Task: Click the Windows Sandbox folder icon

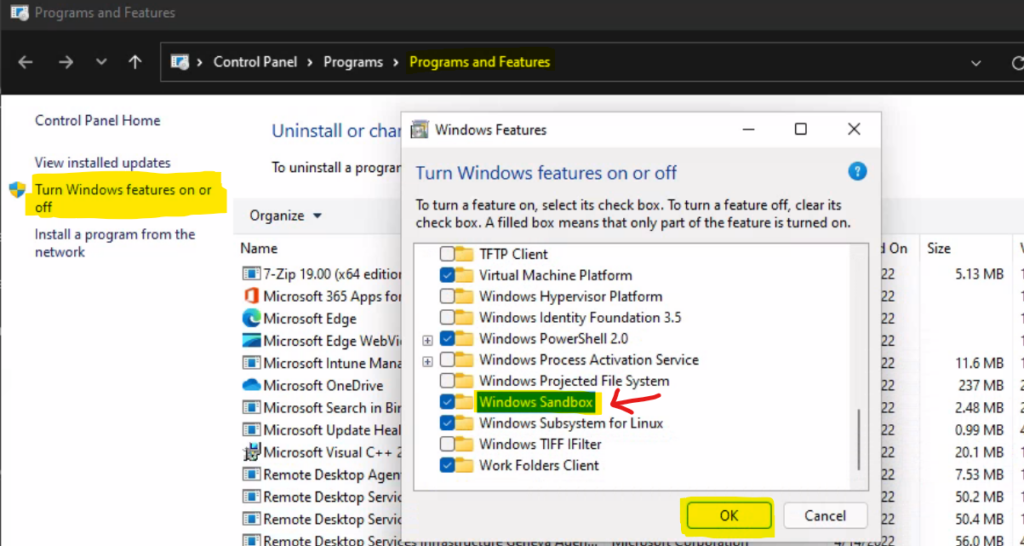Action: click(464, 402)
